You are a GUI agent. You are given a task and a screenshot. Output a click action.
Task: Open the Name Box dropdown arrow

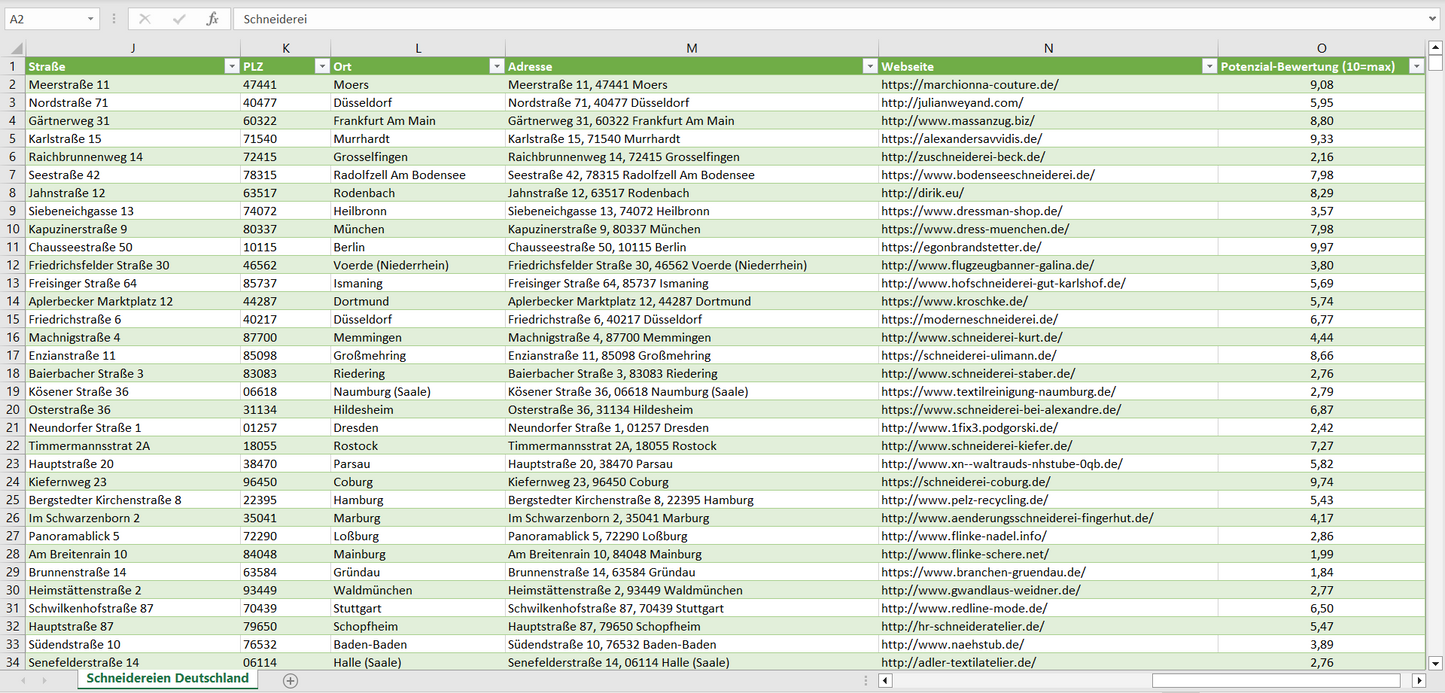tap(91, 19)
